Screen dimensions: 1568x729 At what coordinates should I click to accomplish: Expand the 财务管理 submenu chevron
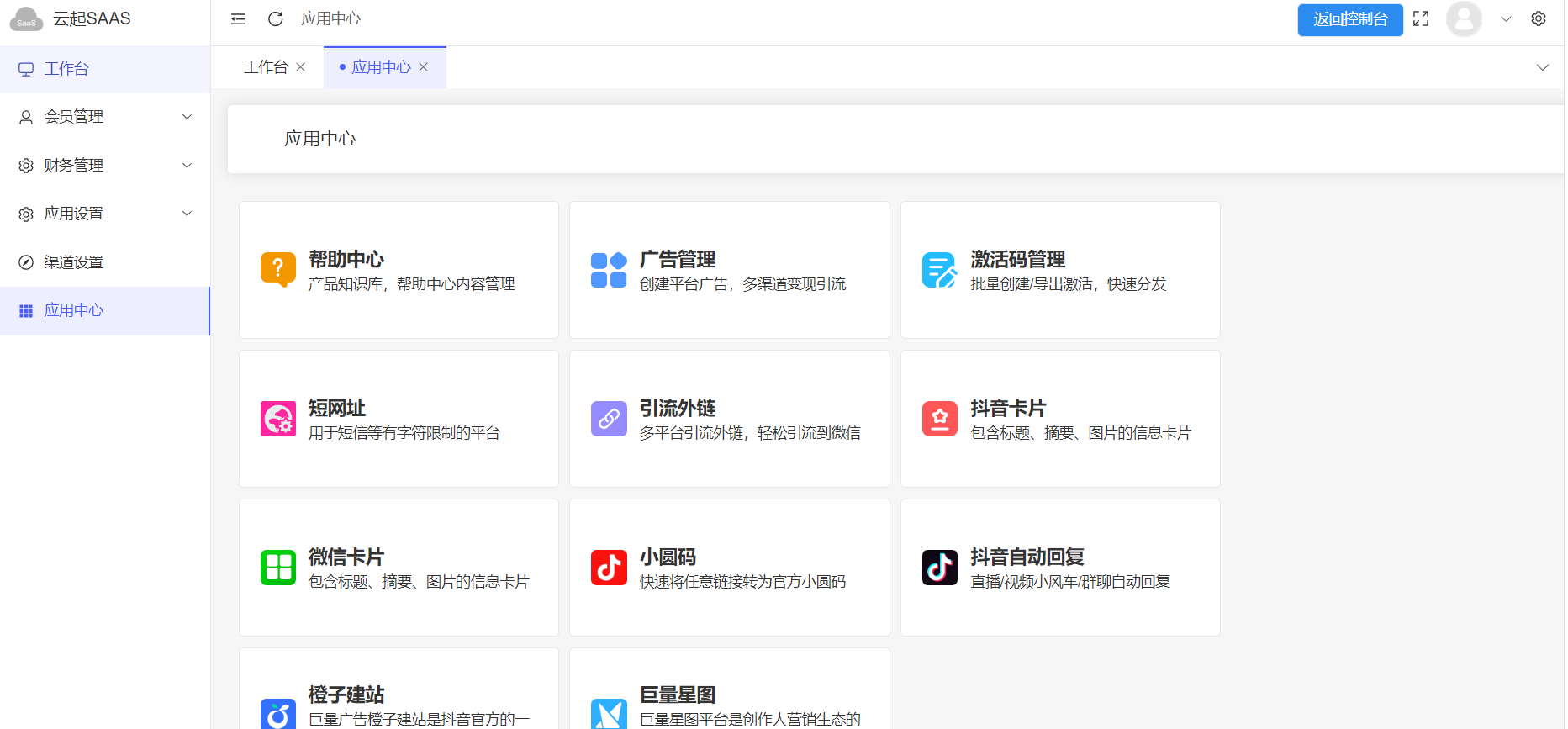tap(187, 166)
